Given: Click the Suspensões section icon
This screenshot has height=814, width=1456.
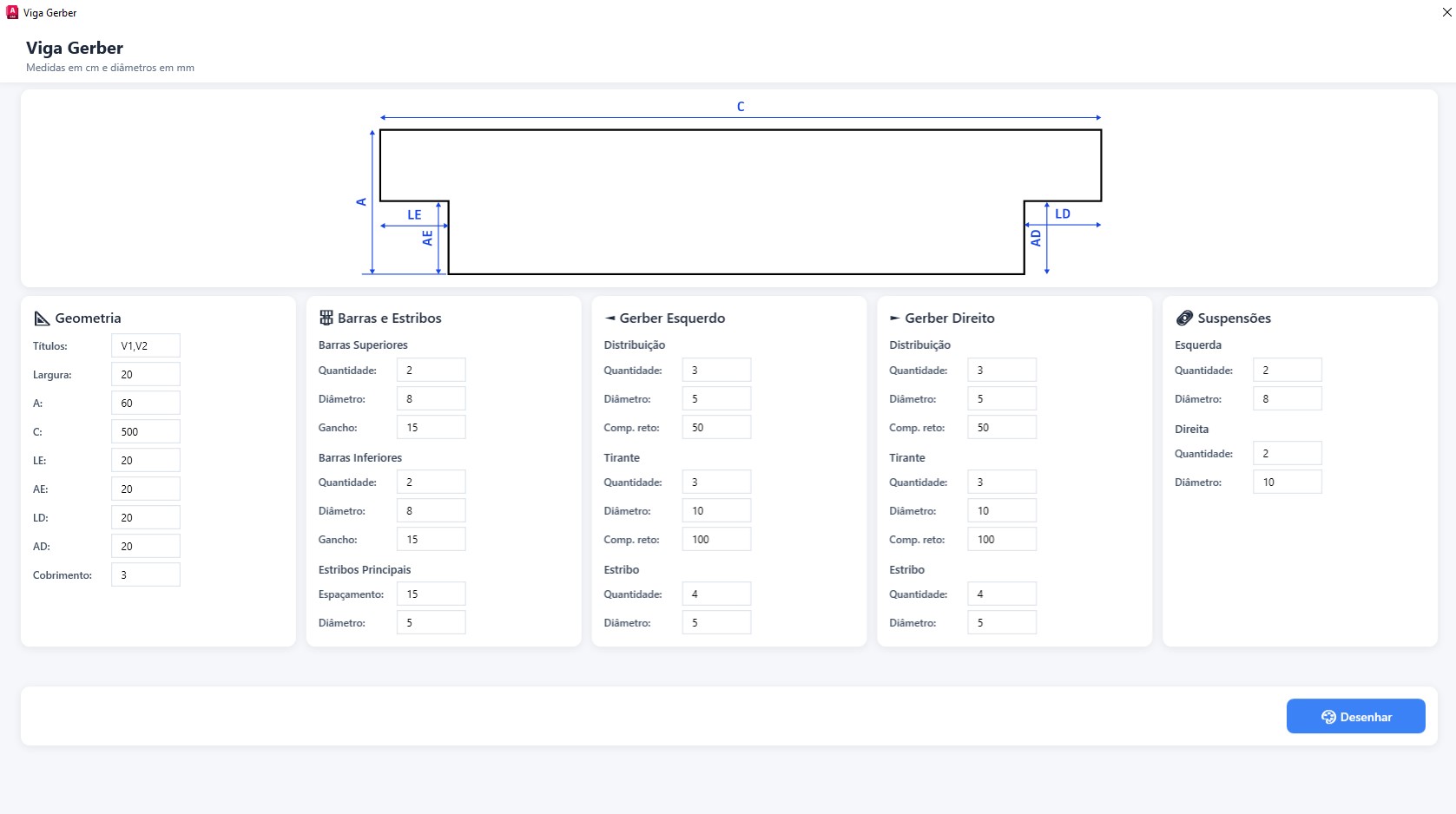Looking at the screenshot, I should click(1183, 318).
